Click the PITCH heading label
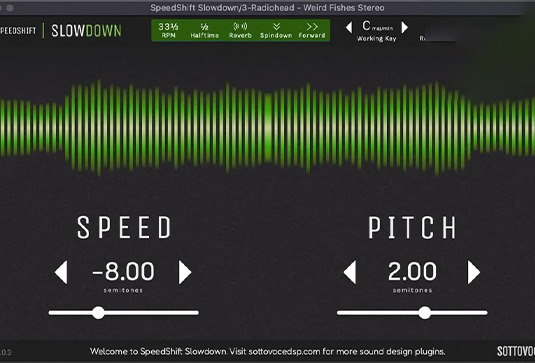Screen dimensions: 535x363 tap(412, 228)
